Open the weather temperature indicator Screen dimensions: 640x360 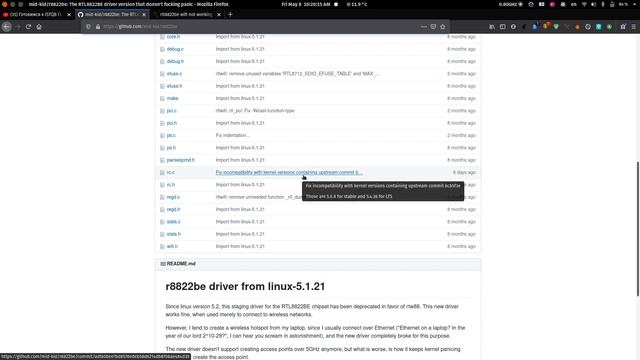point(357,4)
